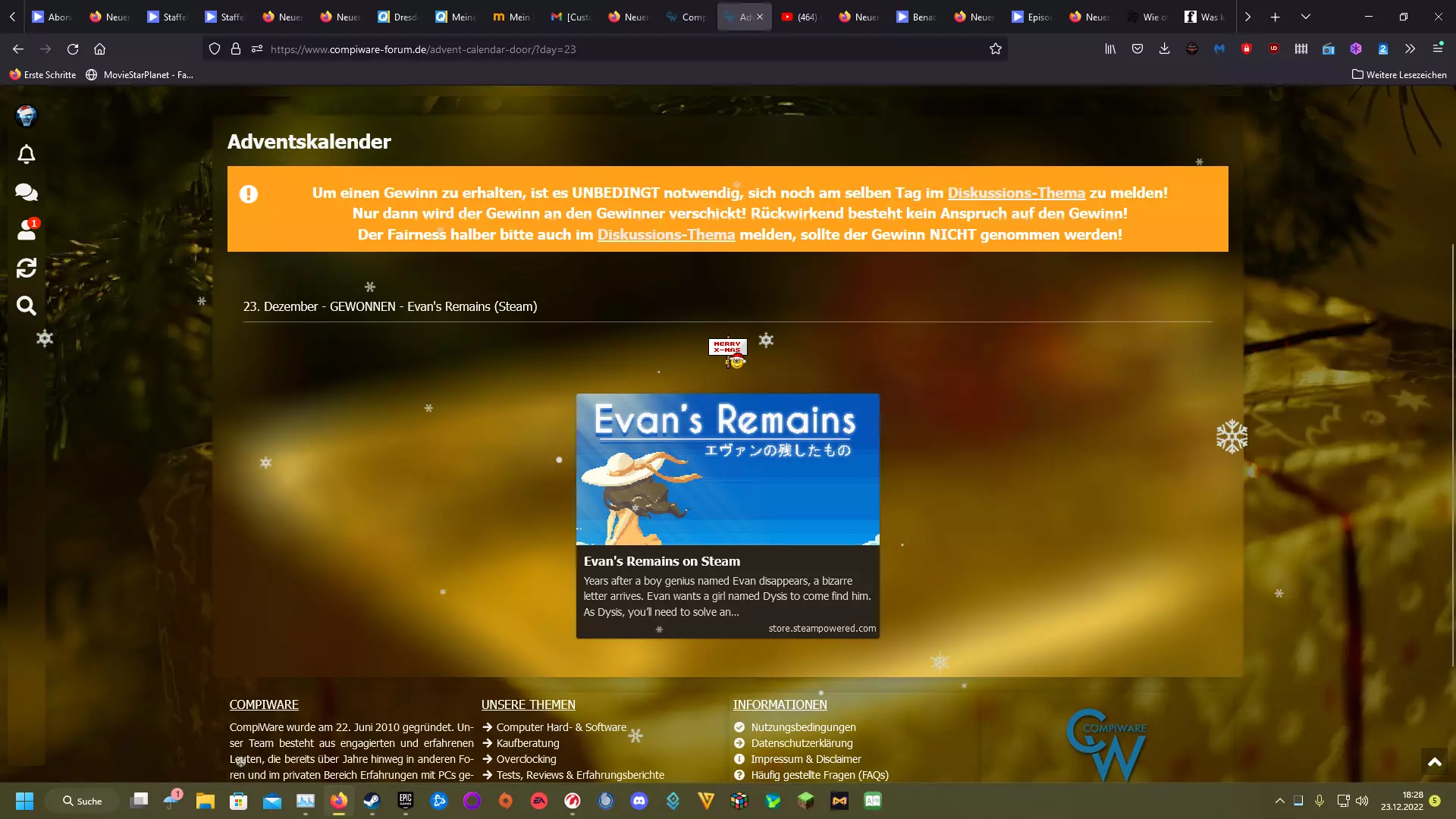Switch to the Dresd tab
Viewport: 1456px width, 819px height.
tap(399, 17)
